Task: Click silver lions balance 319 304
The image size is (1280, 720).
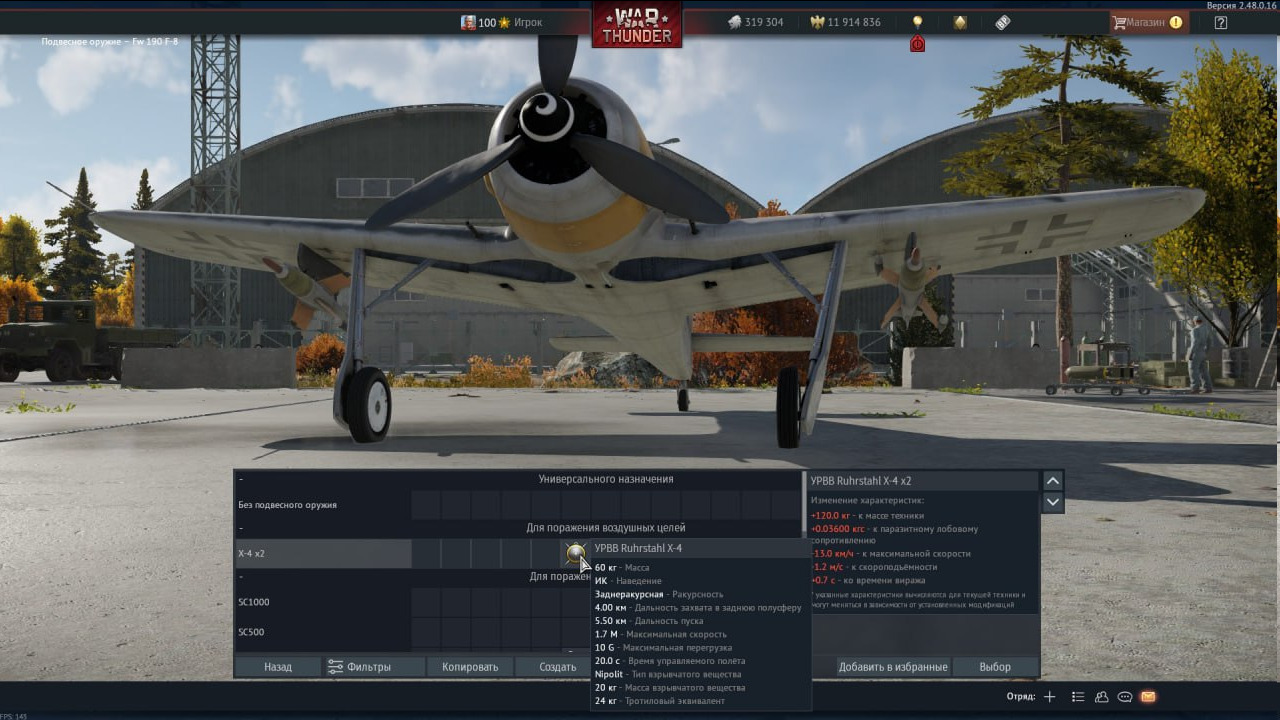Action: click(x=755, y=22)
